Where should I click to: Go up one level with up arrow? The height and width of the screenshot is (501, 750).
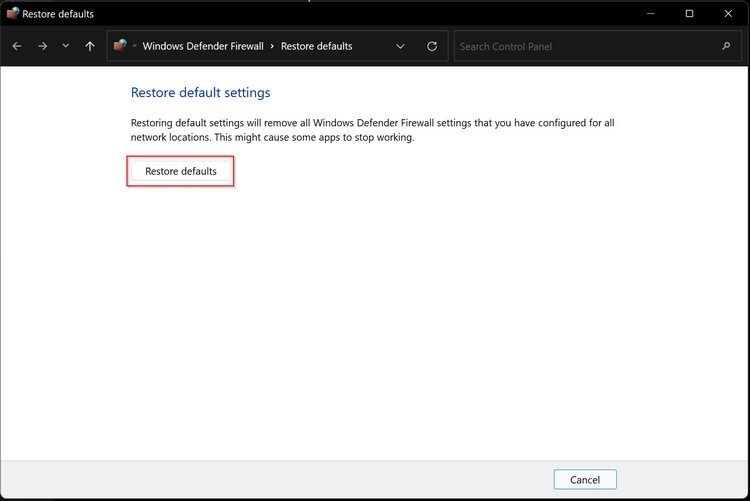coord(89,46)
